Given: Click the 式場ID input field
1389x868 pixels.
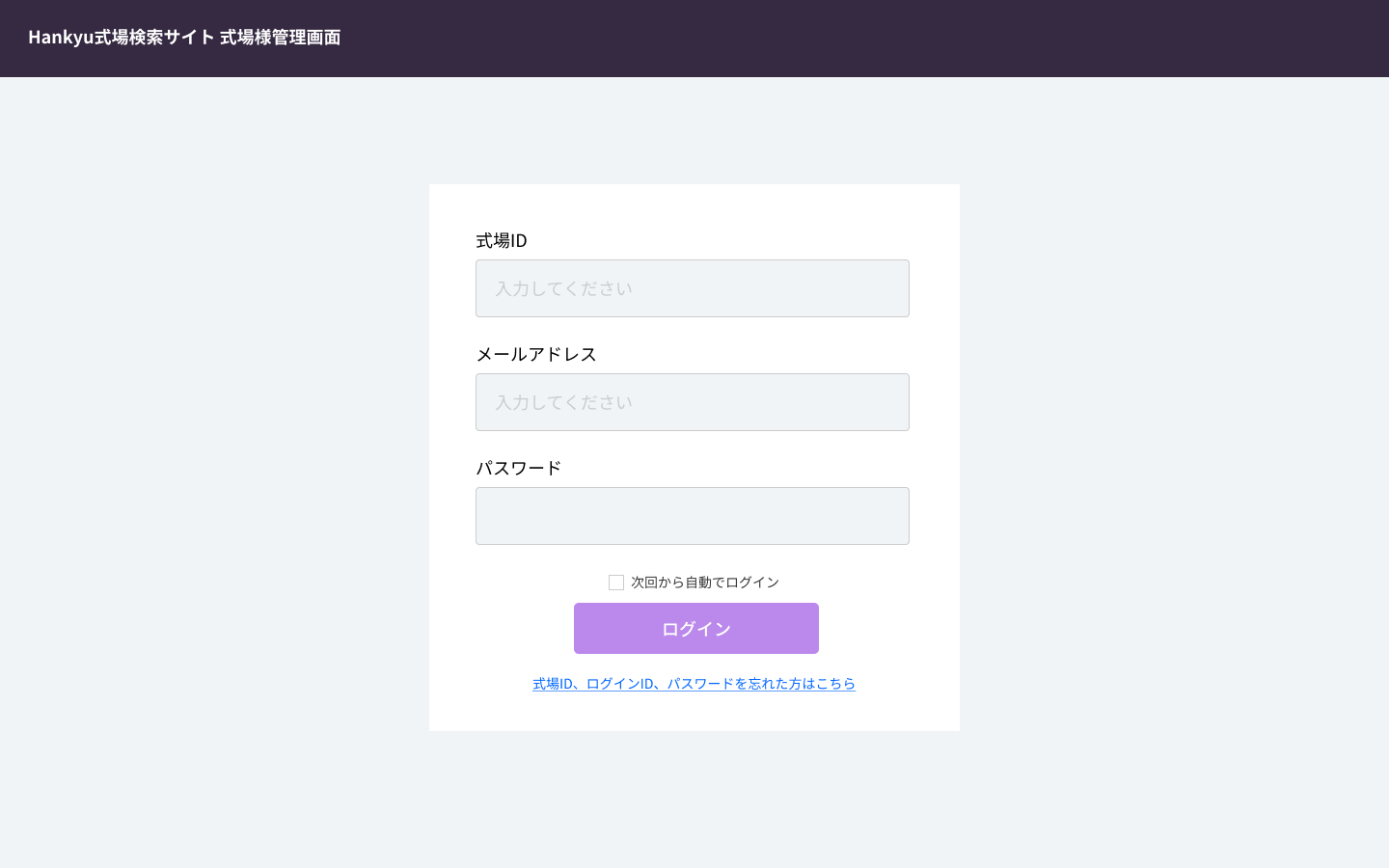Looking at the screenshot, I should pyautogui.click(x=692, y=288).
